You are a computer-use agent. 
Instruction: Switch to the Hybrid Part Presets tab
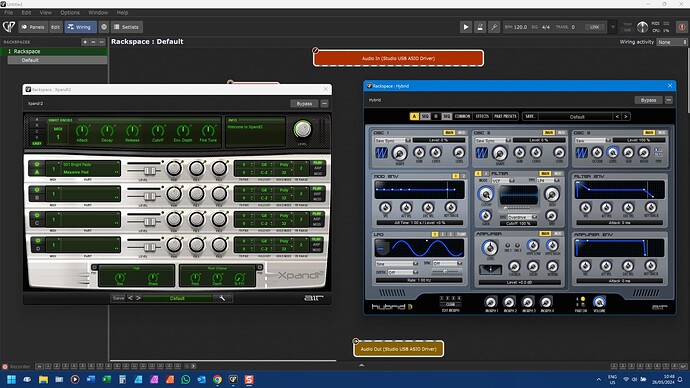click(x=505, y=117)
